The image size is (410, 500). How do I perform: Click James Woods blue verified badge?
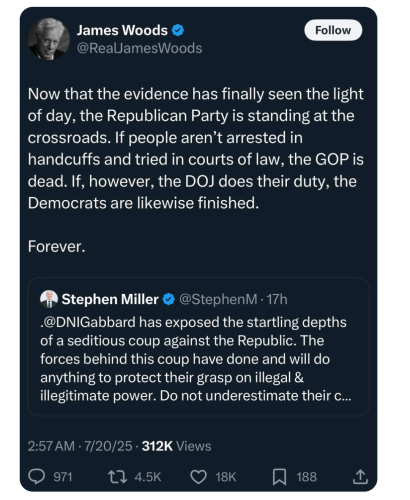click(178, 30)
